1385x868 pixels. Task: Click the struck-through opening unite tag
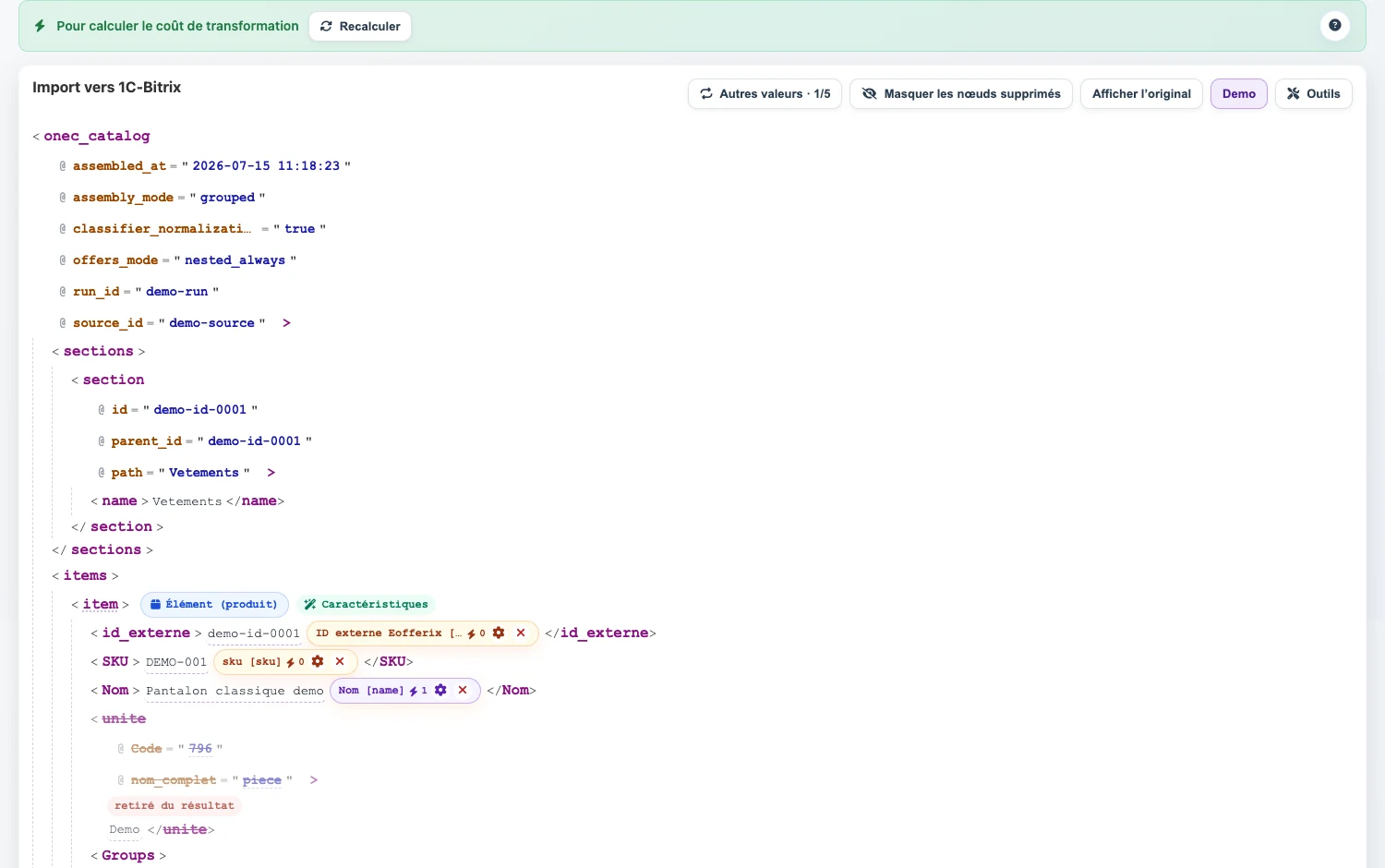point(124,718)
